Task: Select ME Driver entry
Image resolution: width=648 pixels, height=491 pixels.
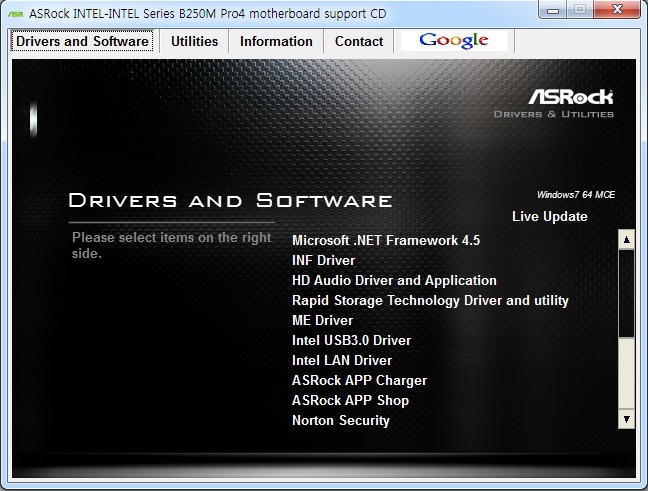Action: 322,320
